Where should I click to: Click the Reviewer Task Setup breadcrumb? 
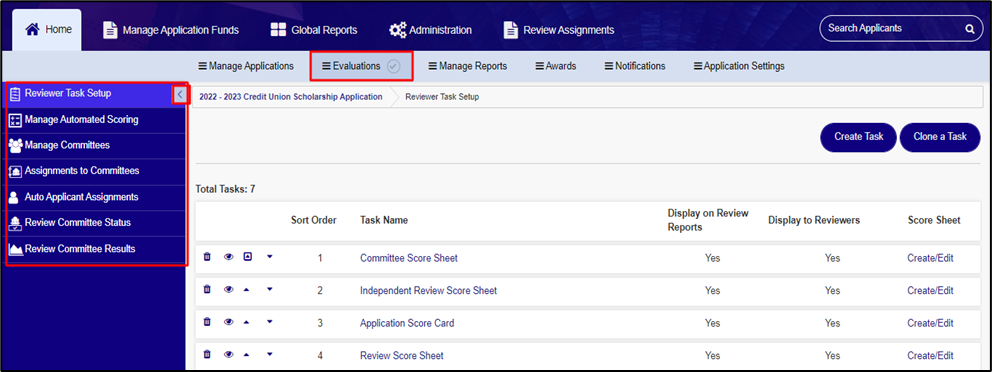click(x=442, y=97)
